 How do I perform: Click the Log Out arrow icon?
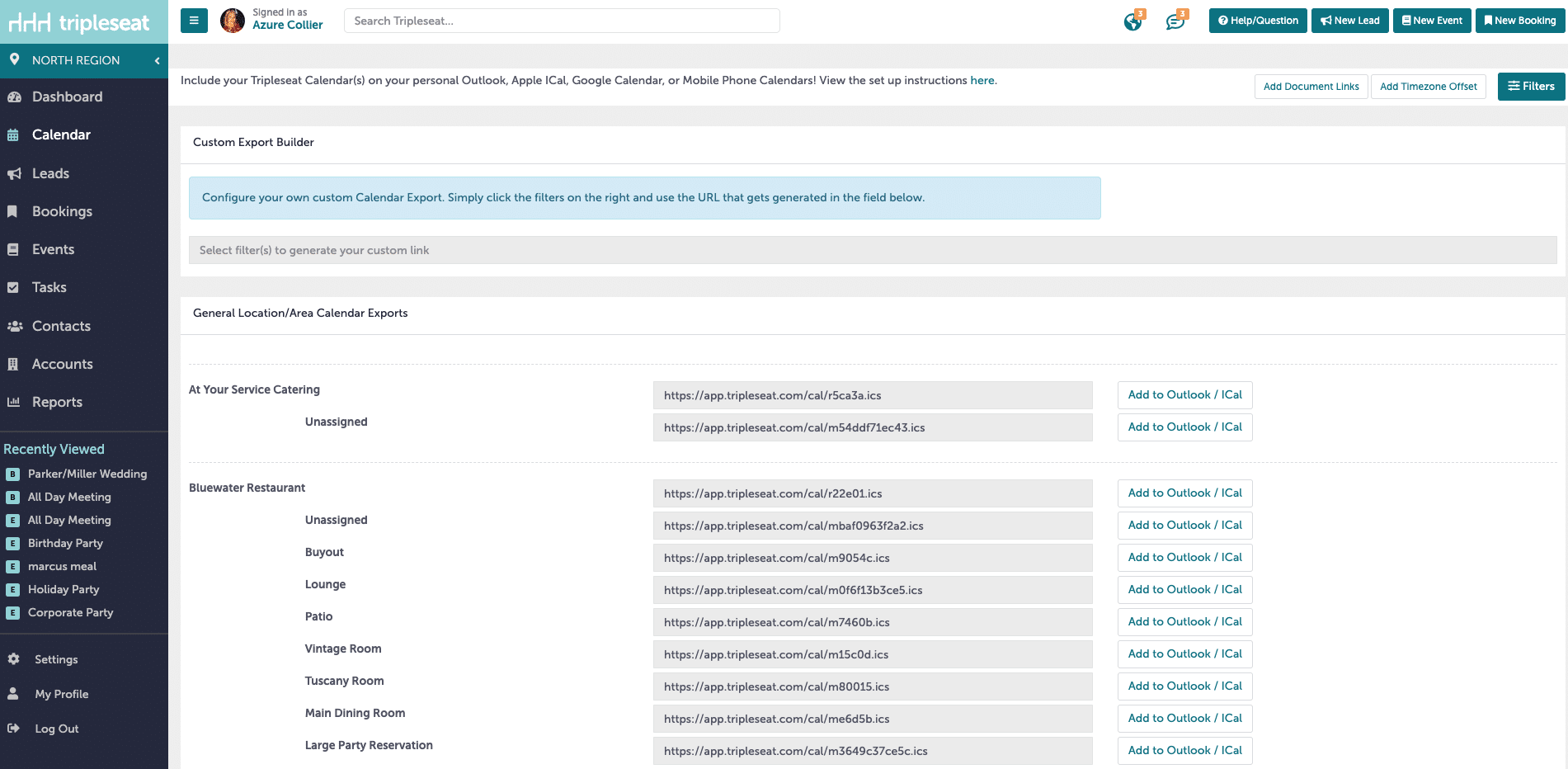coord(13,729)
